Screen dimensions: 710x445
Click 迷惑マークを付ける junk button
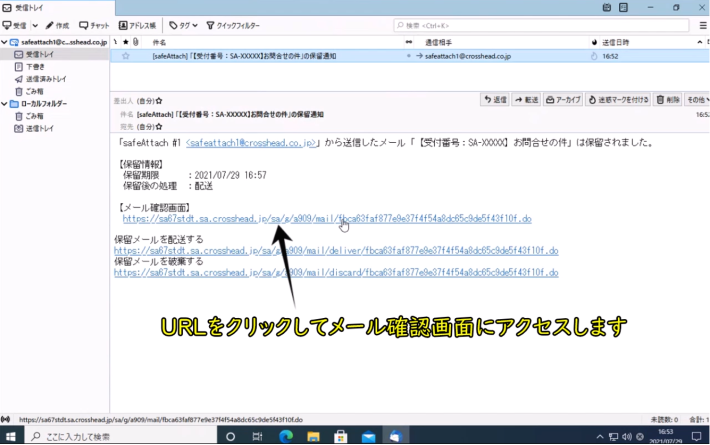point(619,100)
